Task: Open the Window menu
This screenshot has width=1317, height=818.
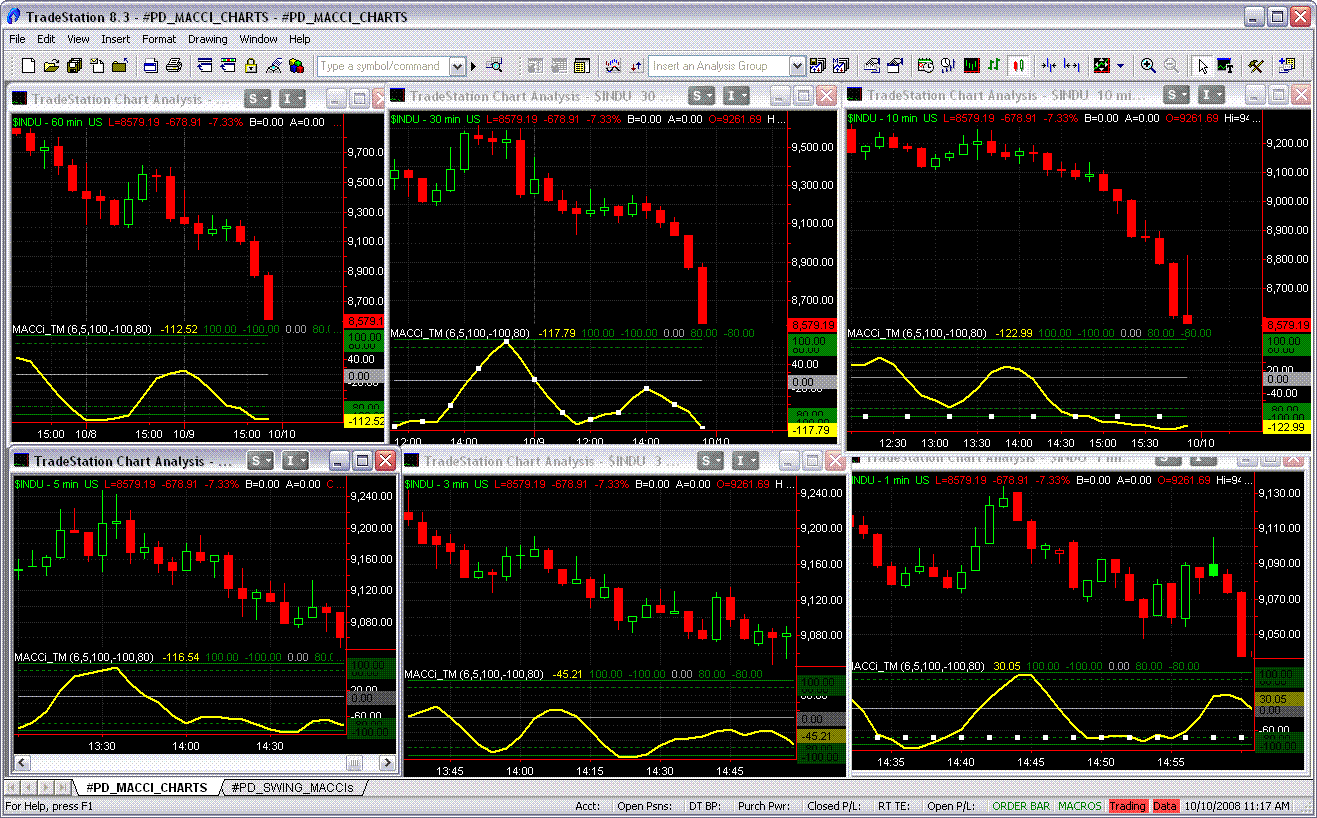Action: 258,39
